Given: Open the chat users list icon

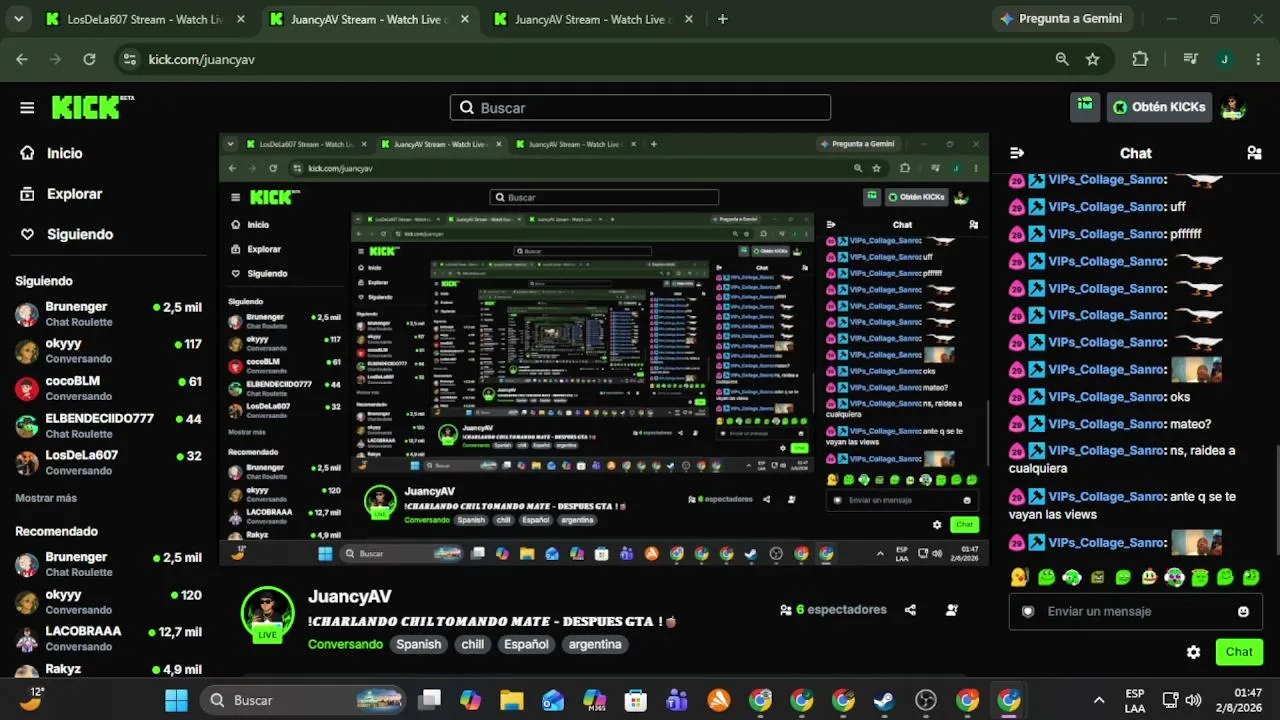Looking at the screenshot, I should click(1254, 153).
